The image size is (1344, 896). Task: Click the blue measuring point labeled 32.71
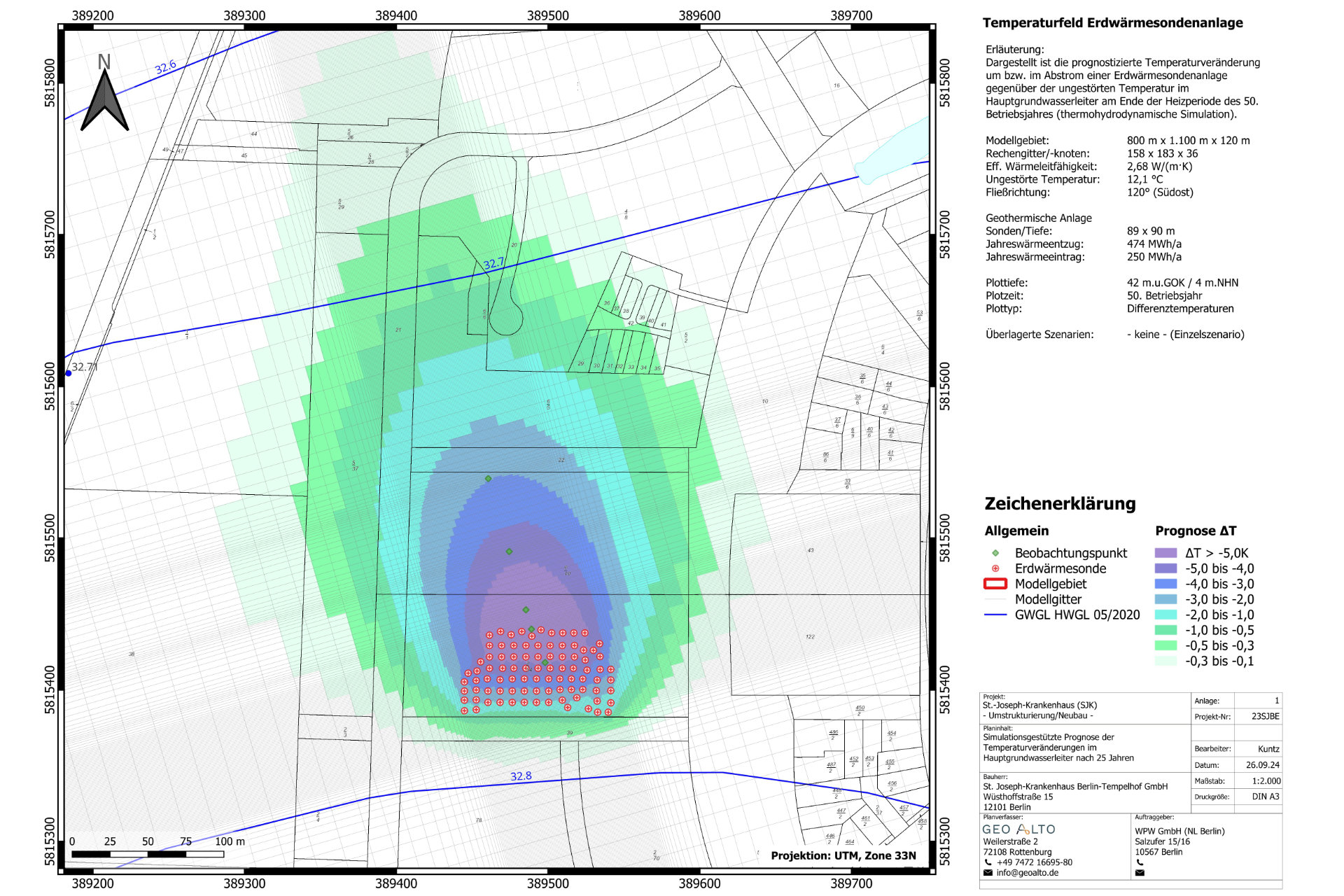coord(69,373)
